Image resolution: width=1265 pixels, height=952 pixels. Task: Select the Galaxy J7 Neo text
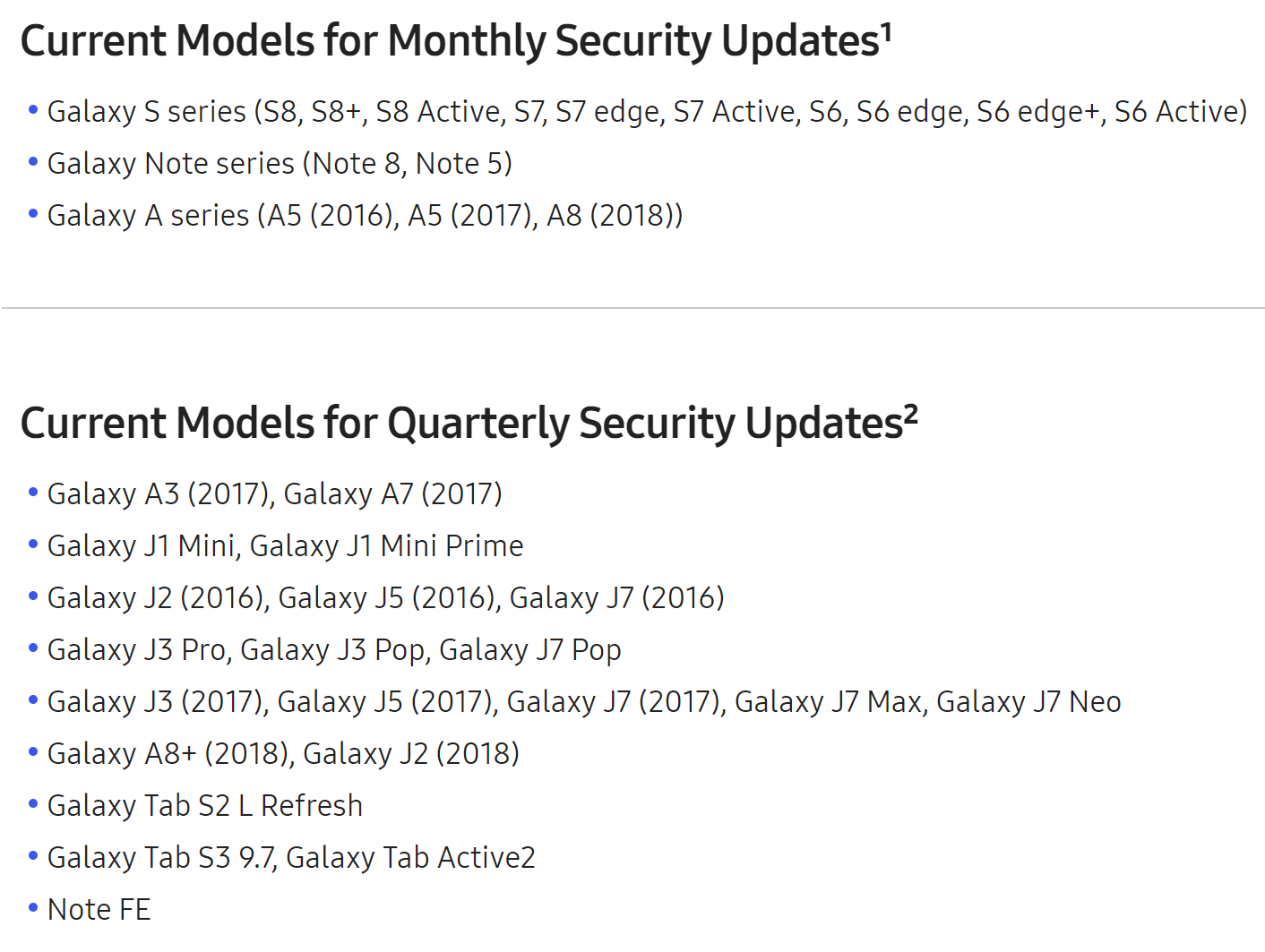click(1028, 702)
